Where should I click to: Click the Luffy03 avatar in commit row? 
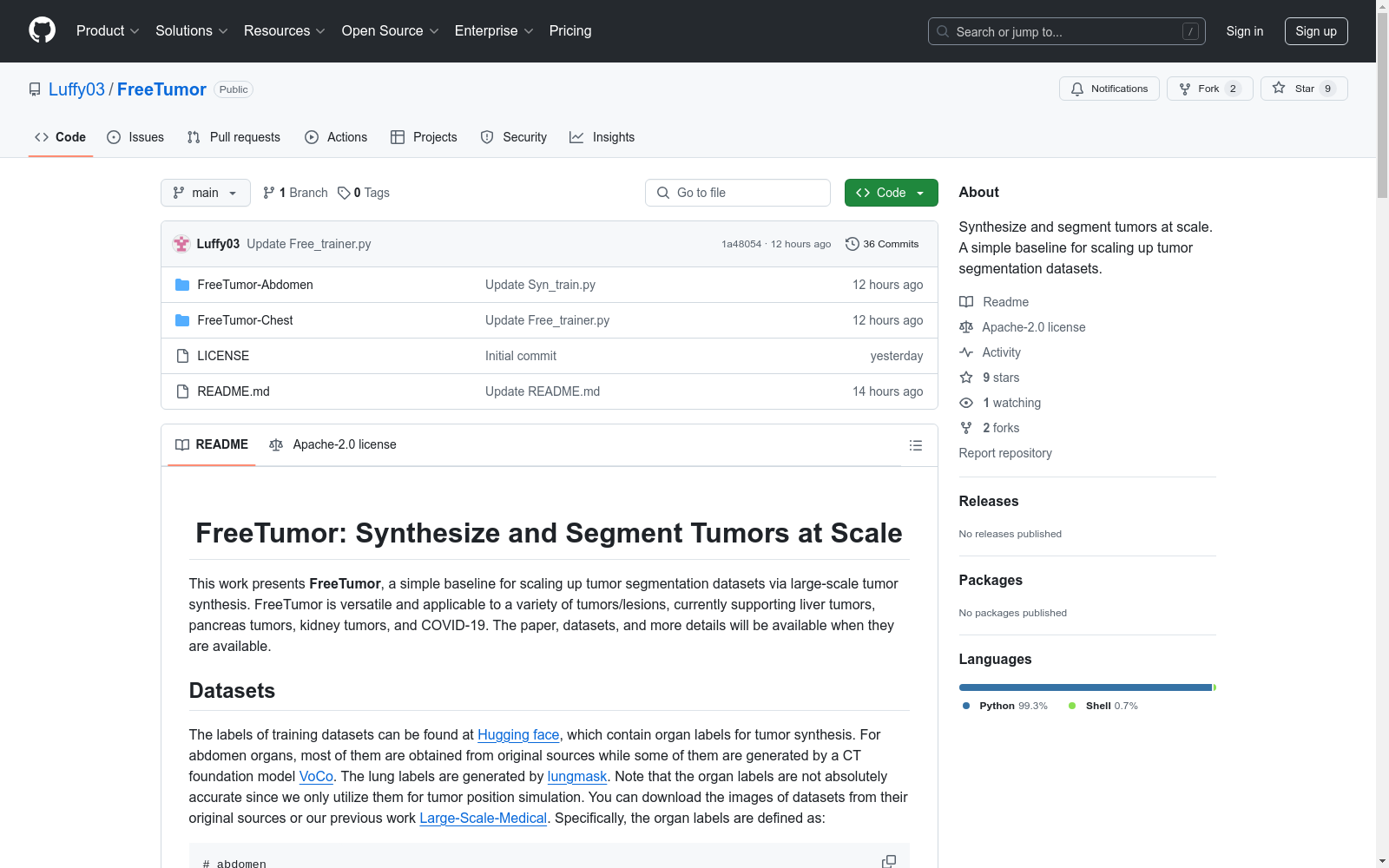(x=181, y=244)
